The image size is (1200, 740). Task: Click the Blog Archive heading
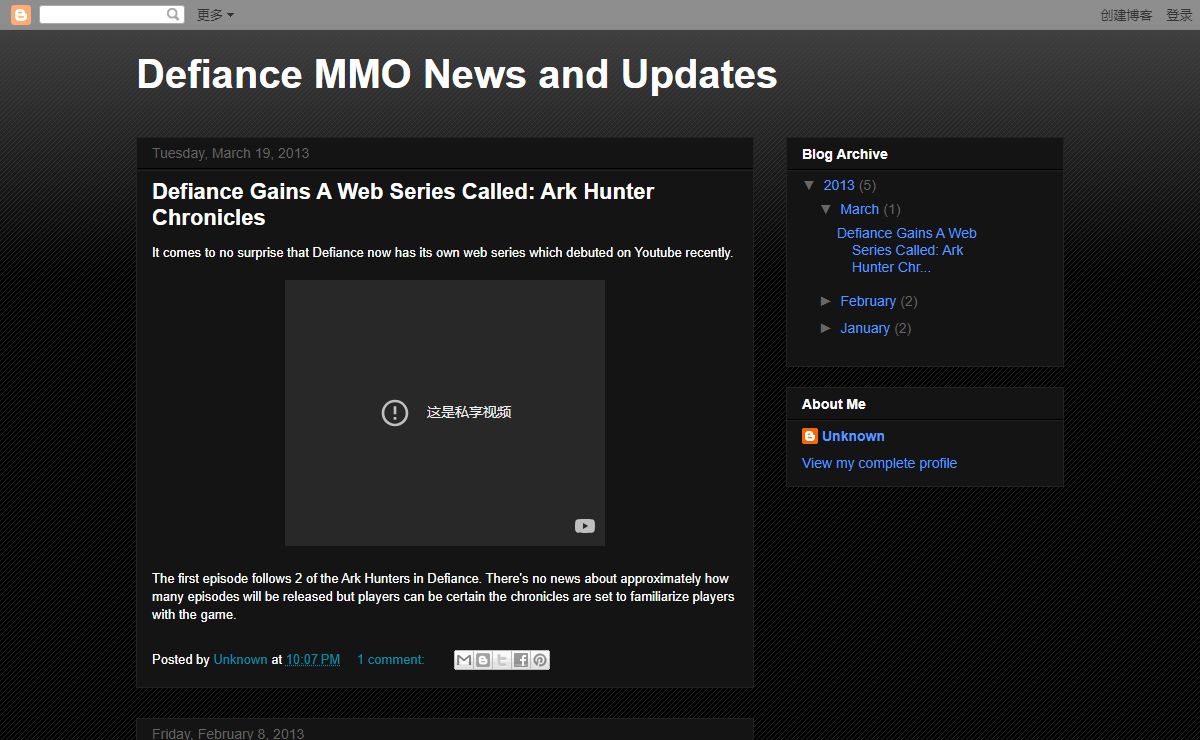click(844, 154)
